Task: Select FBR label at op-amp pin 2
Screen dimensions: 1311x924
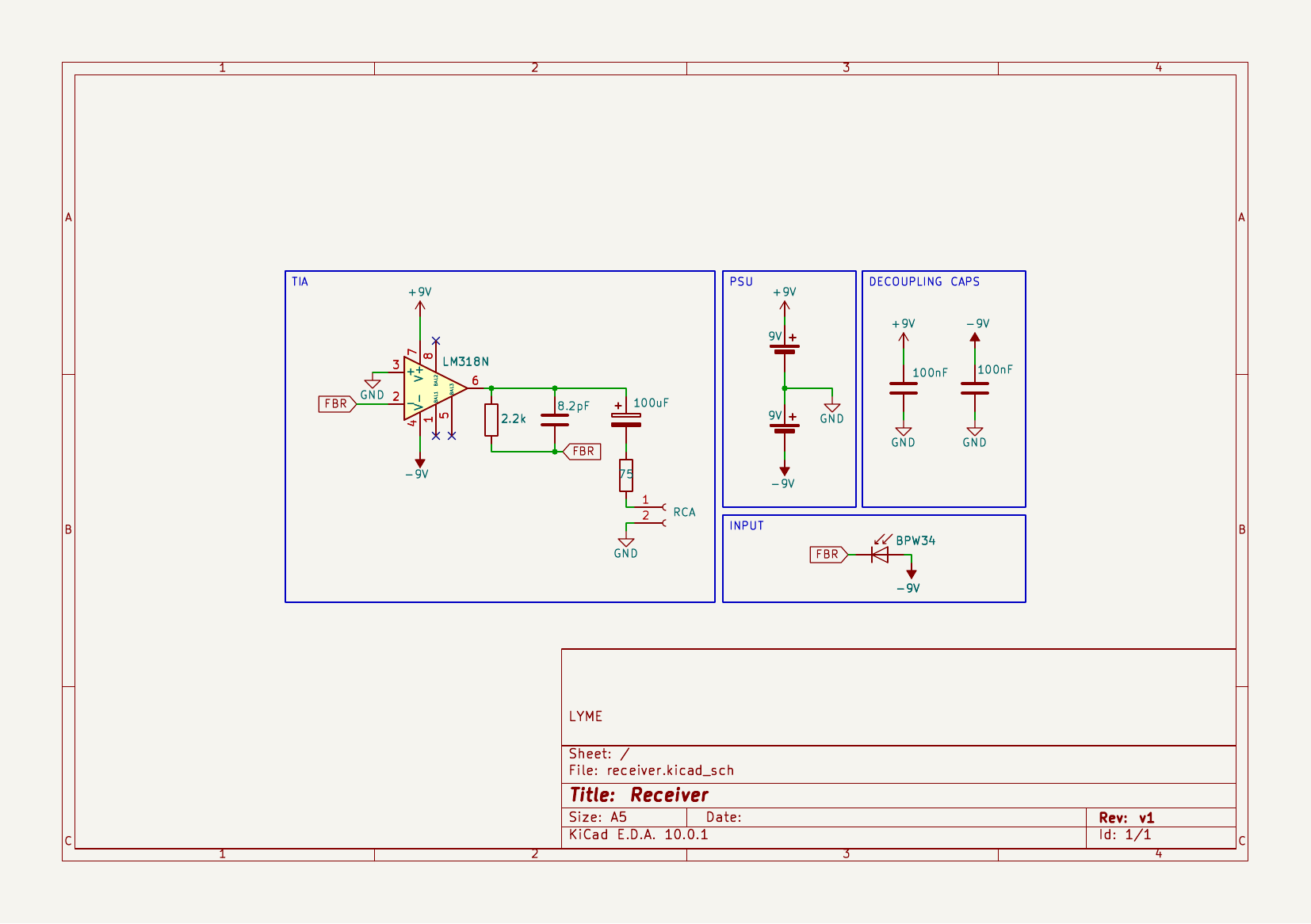Action: (x=337, y=404)
